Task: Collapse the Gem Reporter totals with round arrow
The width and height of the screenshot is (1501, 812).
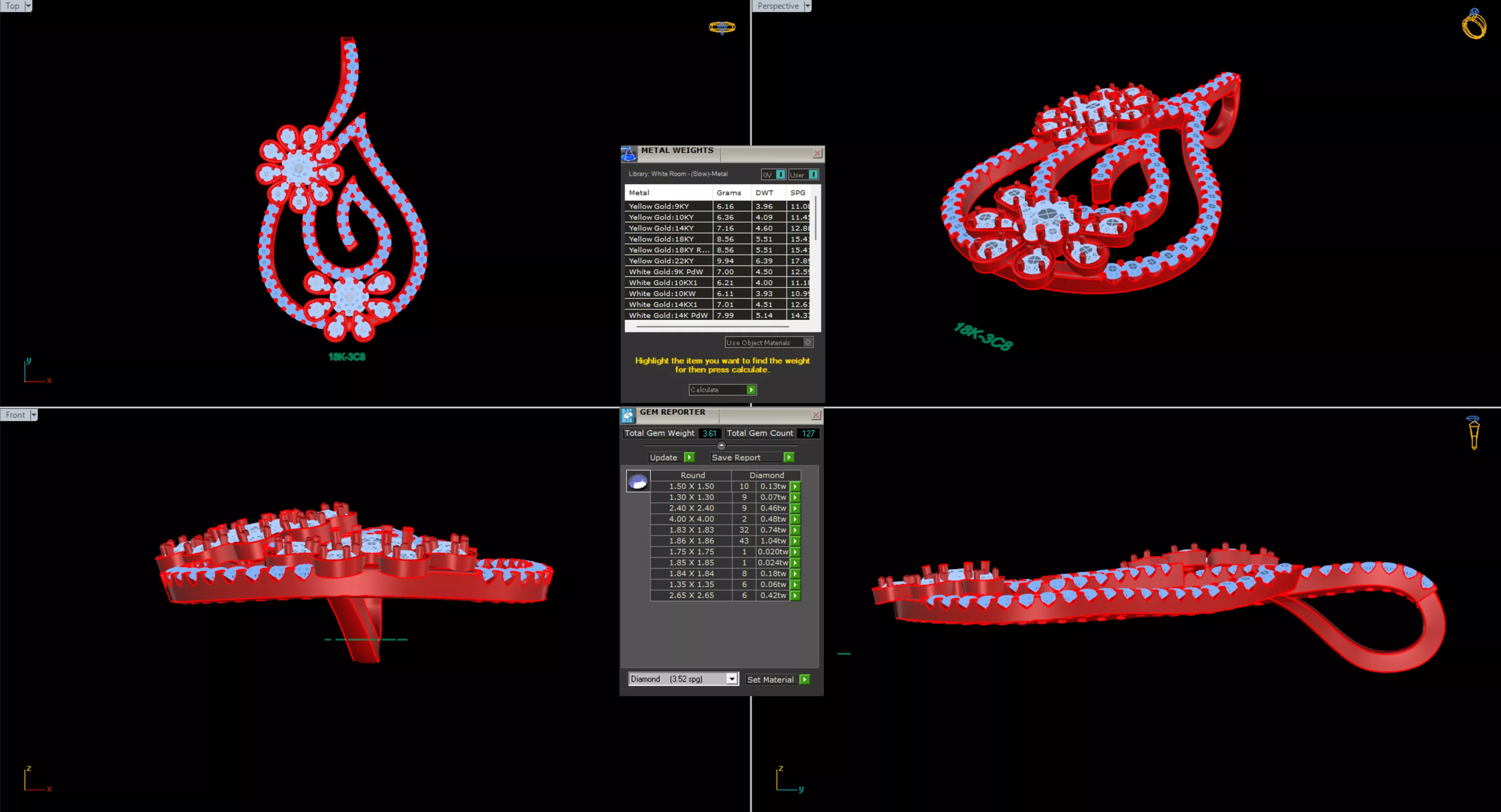Action: click(721, 446)
